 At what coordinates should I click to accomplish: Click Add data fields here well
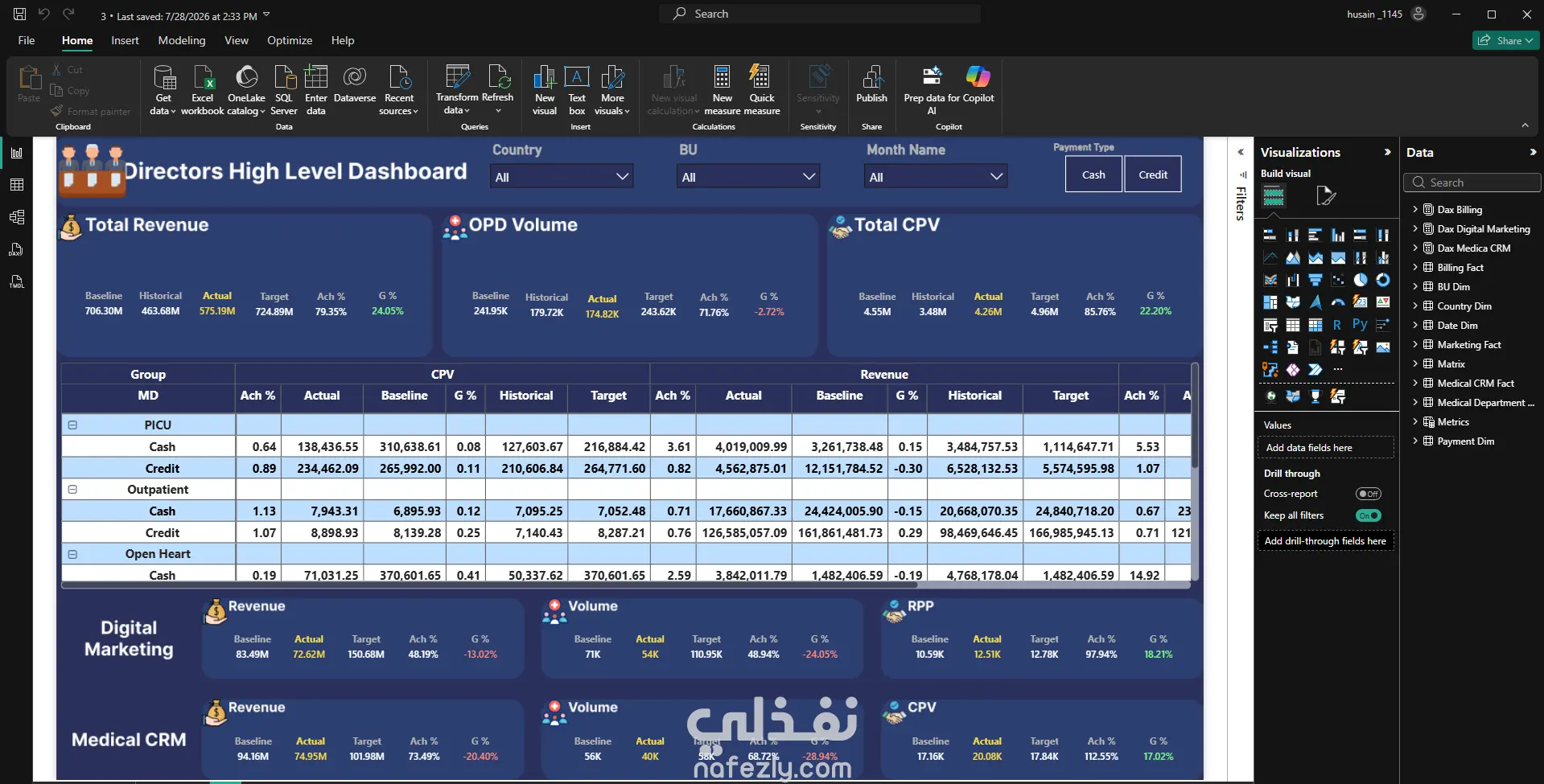point(1325,448)
